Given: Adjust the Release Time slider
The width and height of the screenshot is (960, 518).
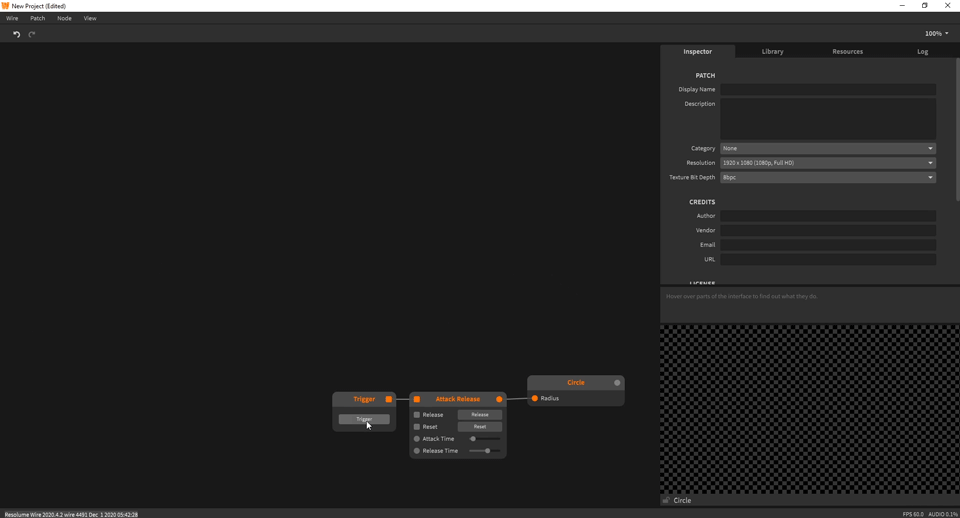Looking at the screenshot, I should [484, 451].
